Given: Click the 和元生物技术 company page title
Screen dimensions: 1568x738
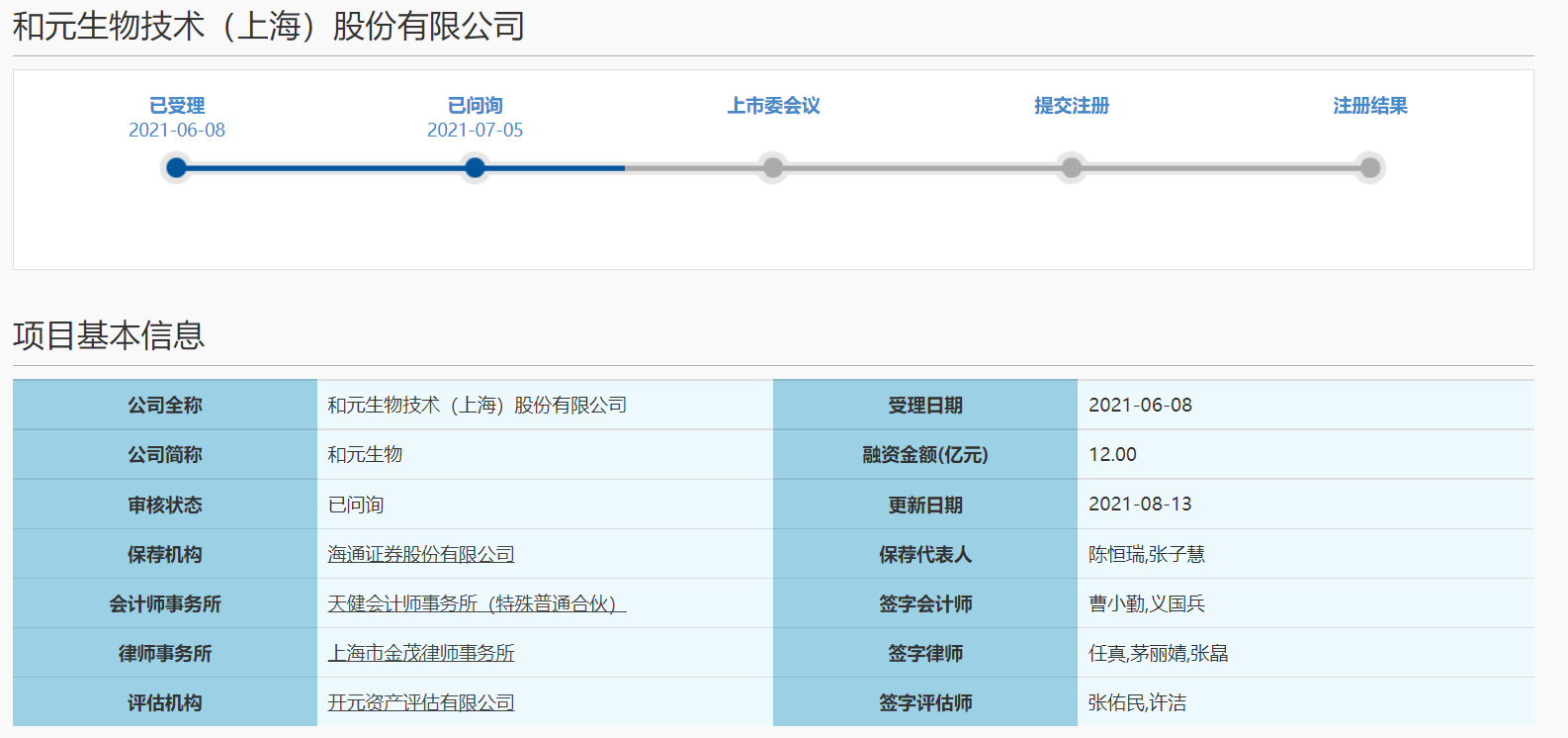Looking at the screenshot, I should click(x=268, y=27).
